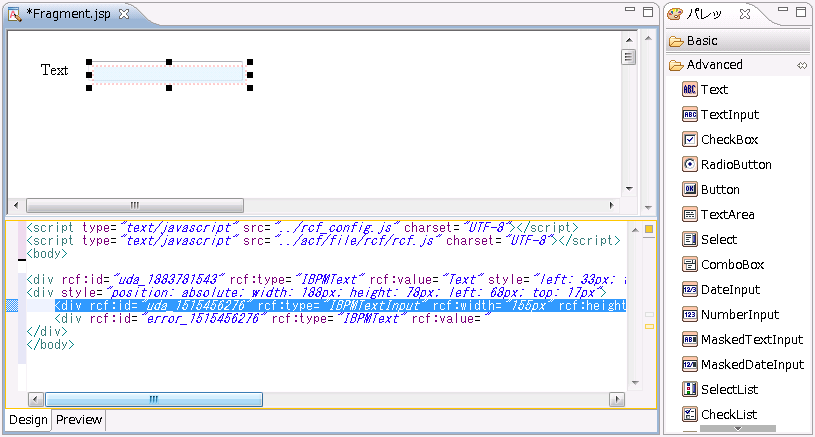
Task: Collapse the Advanced palette drawer
Action: point(714,65)
